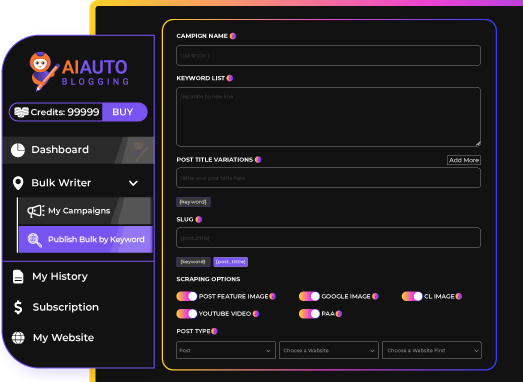Click the Bulk Writer pin icon

tap(18, 183)
